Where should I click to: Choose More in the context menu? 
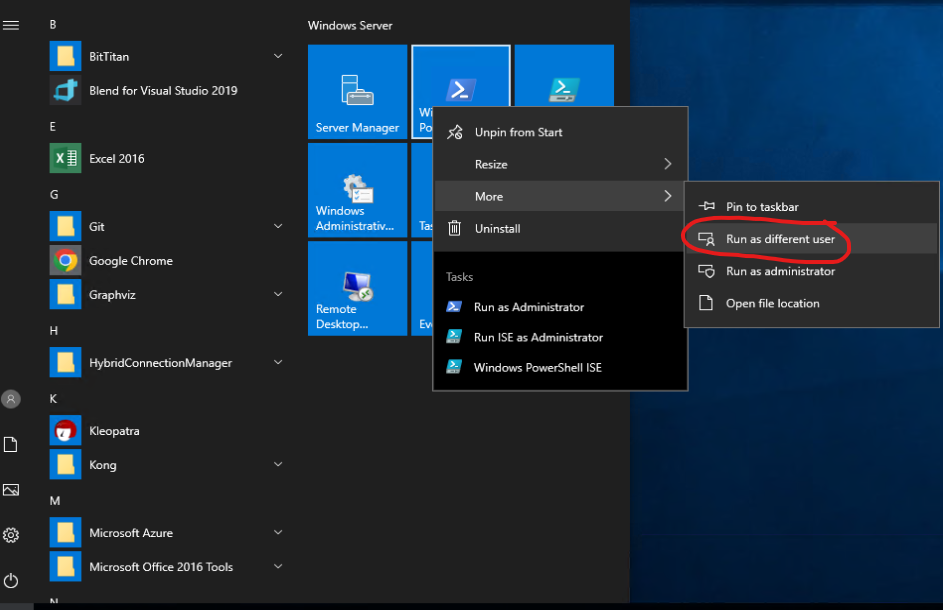click(x=561, y=196)
